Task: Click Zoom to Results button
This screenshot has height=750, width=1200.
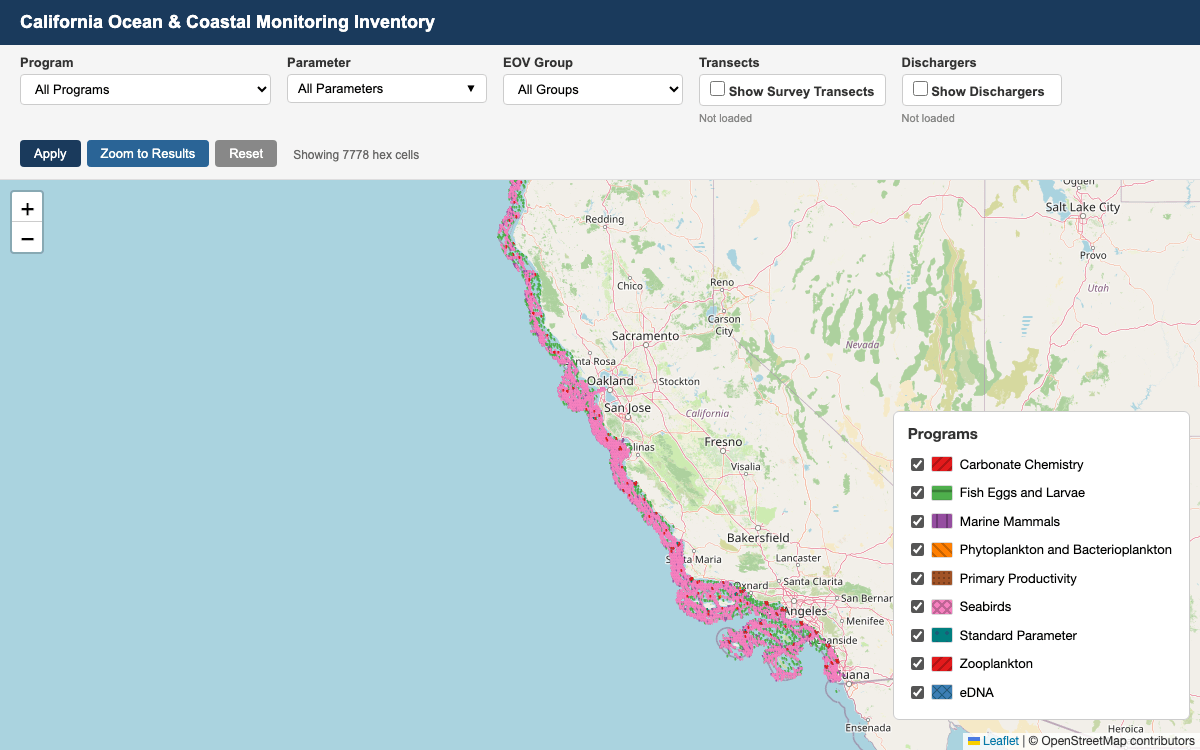Action: click(148, 153)
